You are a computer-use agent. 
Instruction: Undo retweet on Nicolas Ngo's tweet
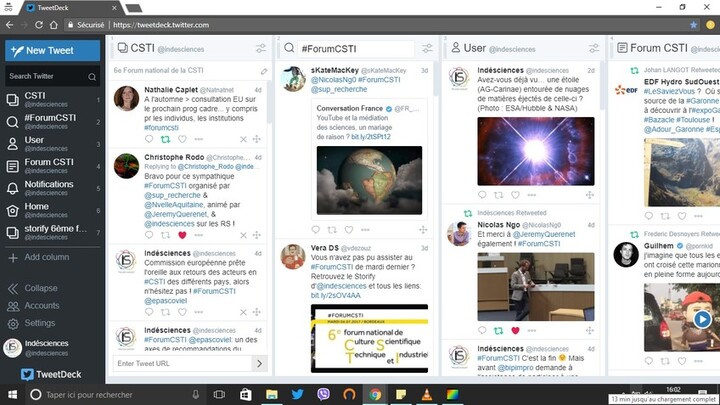coord(498,330)
